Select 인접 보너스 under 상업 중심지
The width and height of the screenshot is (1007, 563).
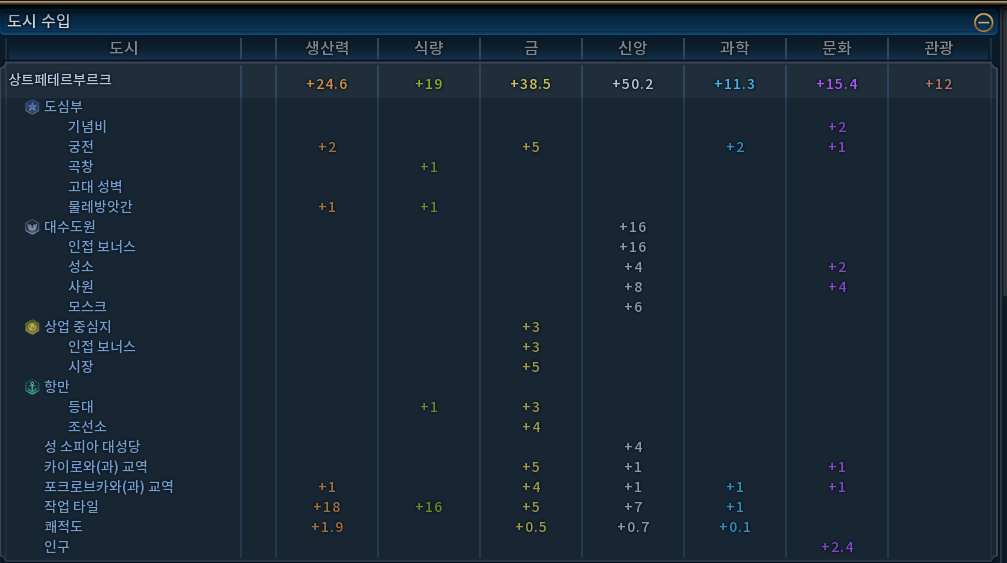[101, 347]
